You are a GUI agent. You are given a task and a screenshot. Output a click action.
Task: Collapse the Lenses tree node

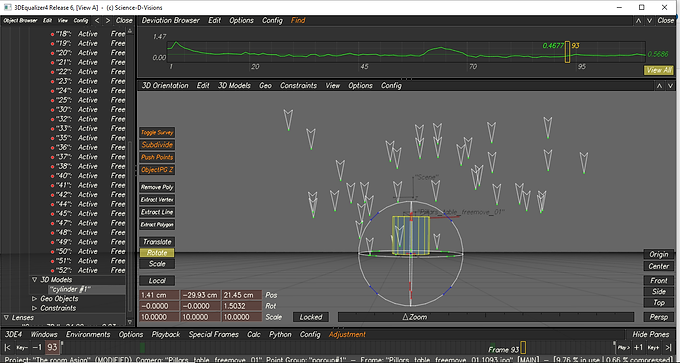(6, 318)
